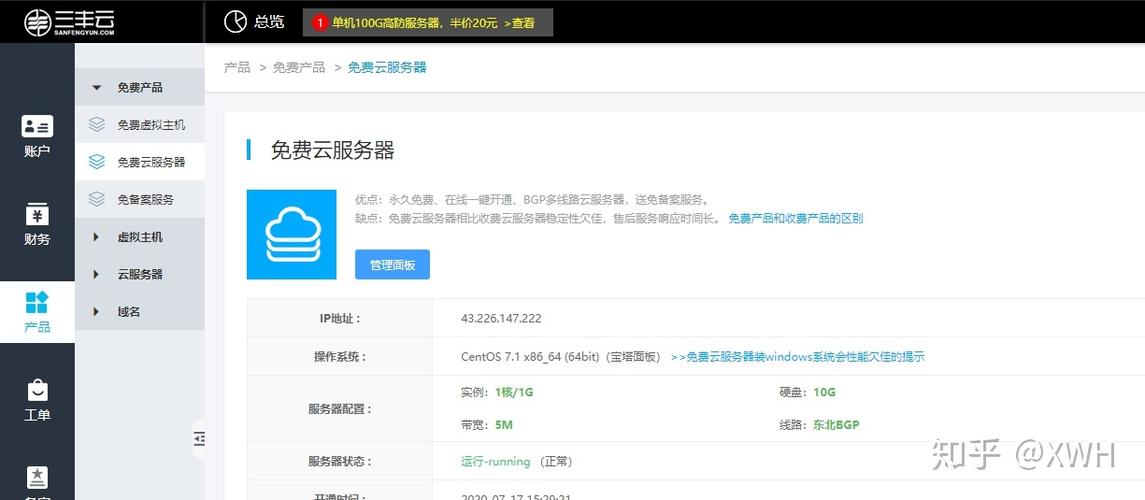Select the 免费云服务器 menu item
The image size is (1145, 500).
tap(139, 162)
